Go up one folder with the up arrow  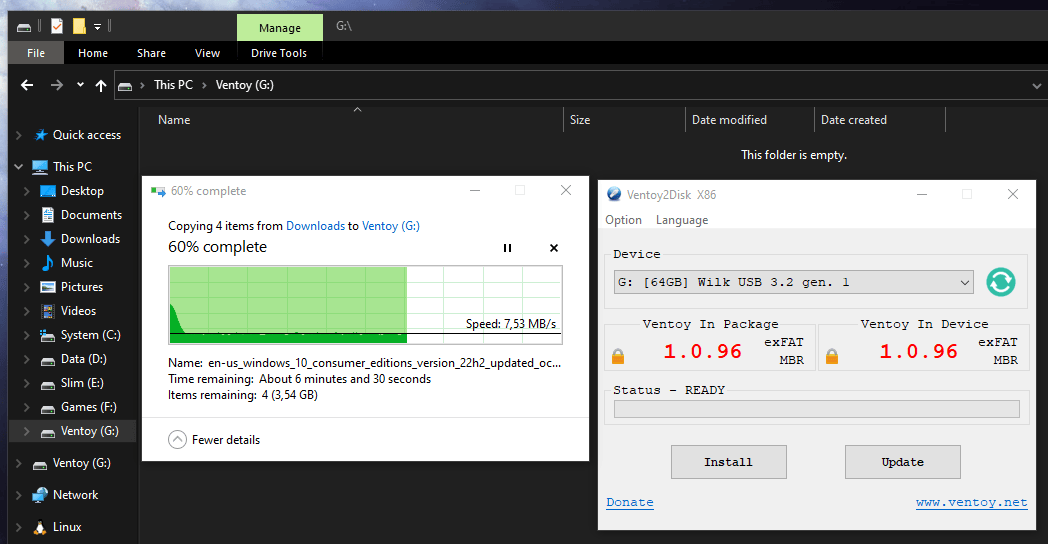100,86
